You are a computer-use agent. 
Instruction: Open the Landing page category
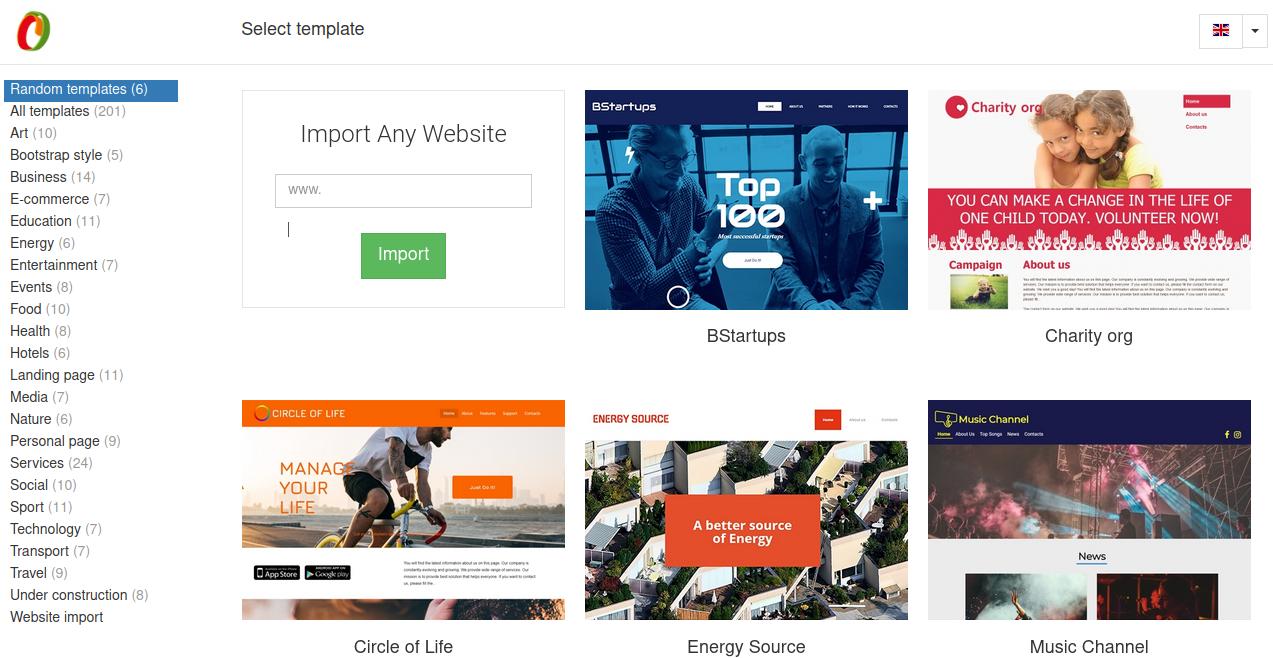67,375
